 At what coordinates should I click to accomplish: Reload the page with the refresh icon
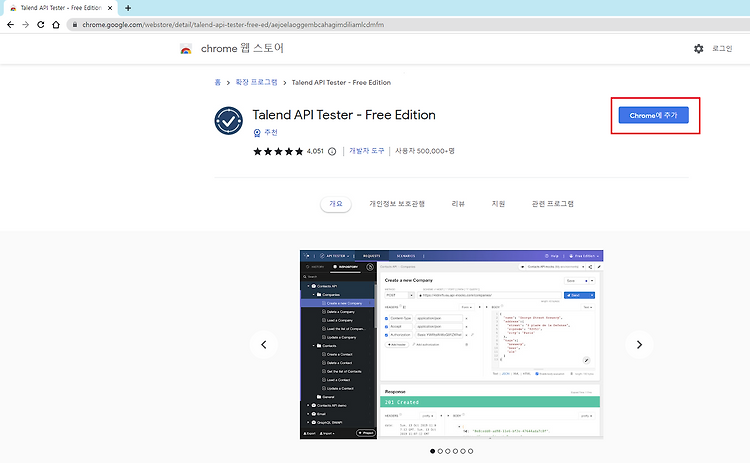(41, 25)
